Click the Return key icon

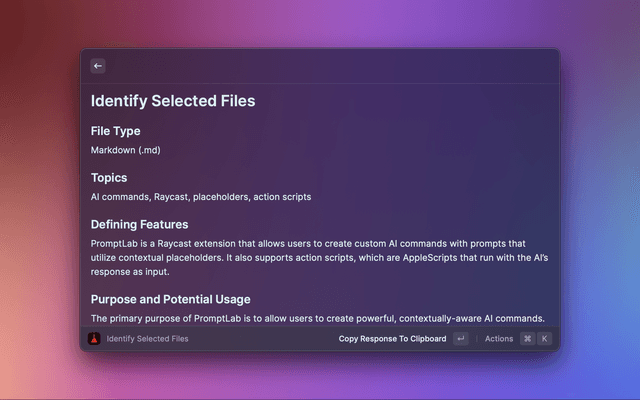point(461,338)
